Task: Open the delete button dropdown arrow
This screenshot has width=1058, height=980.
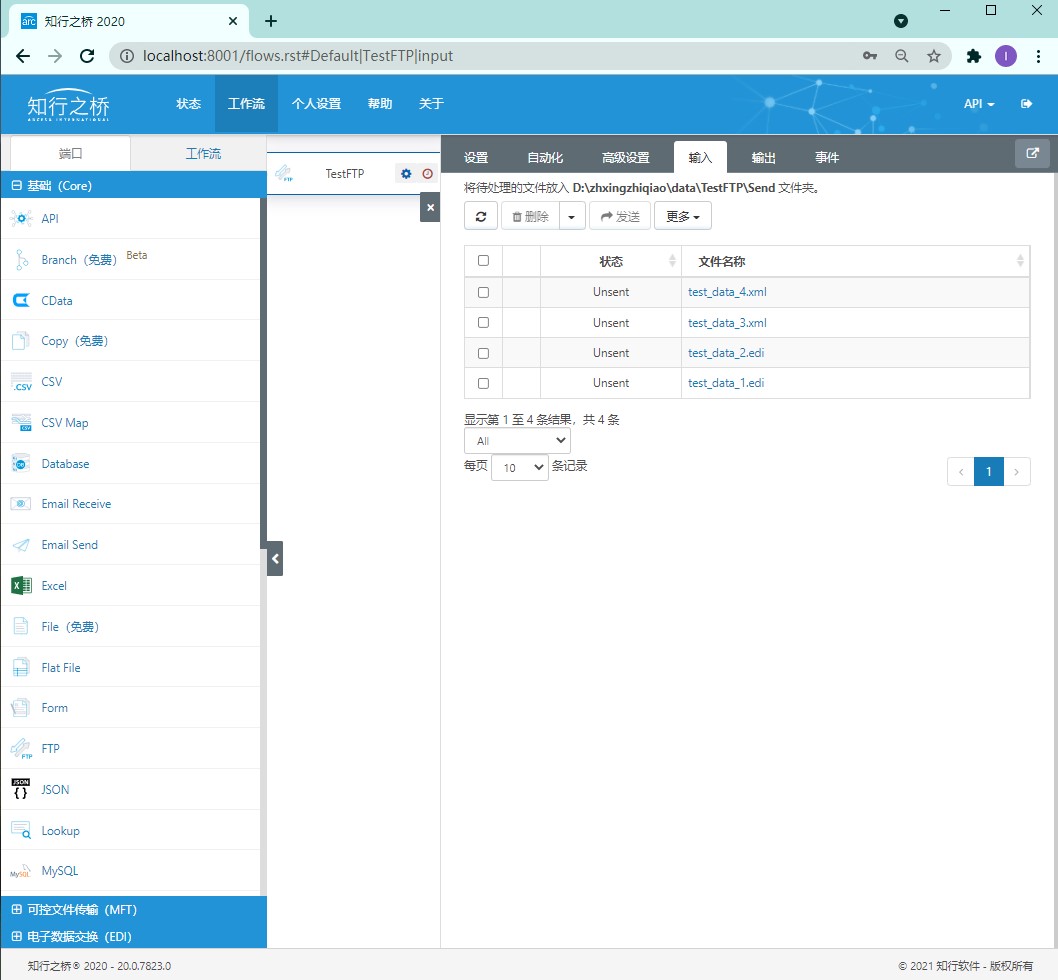Action: 572,217
